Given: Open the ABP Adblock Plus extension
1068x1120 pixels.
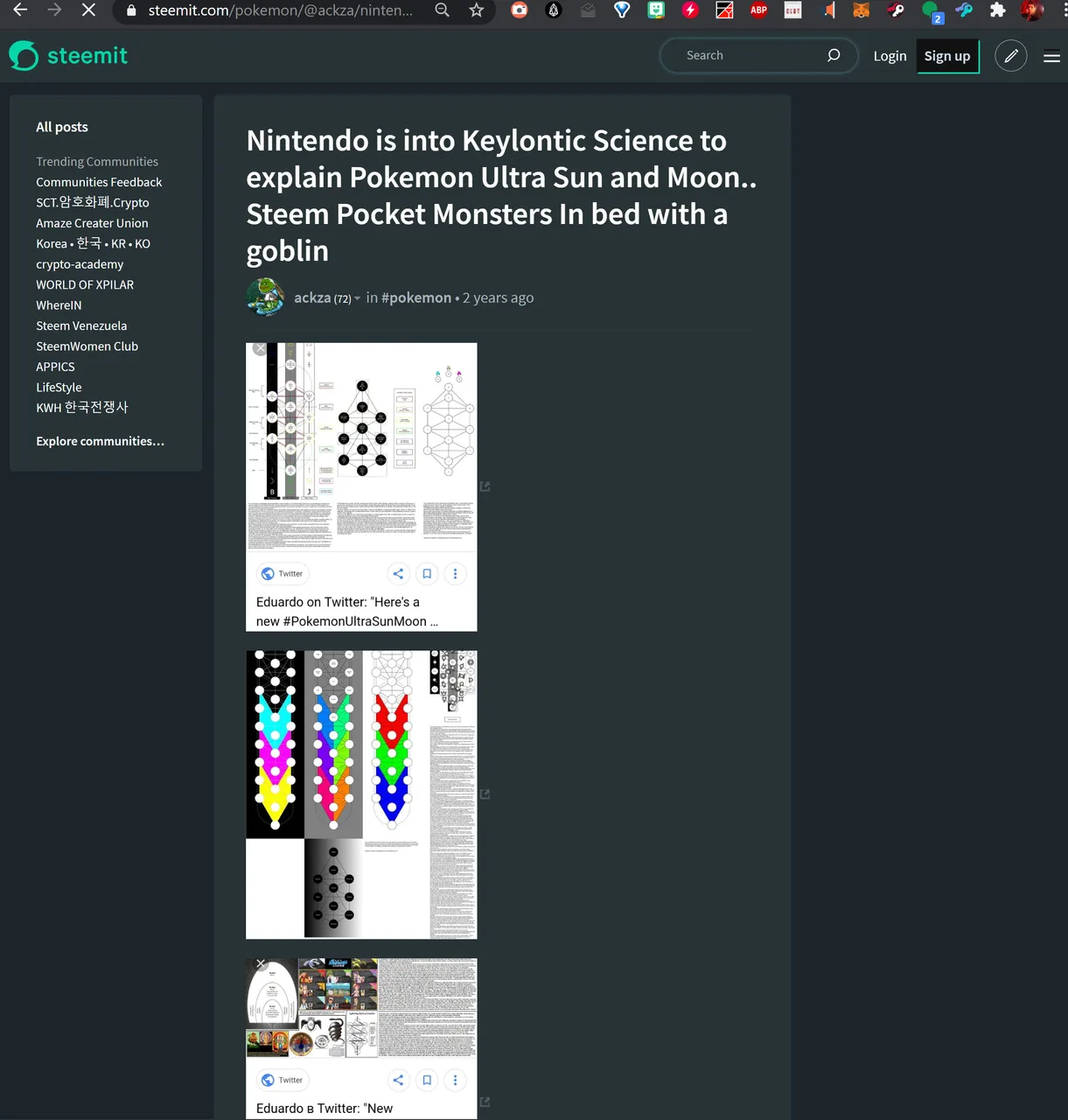Looking at the screenshot, I should pos(758,10).
